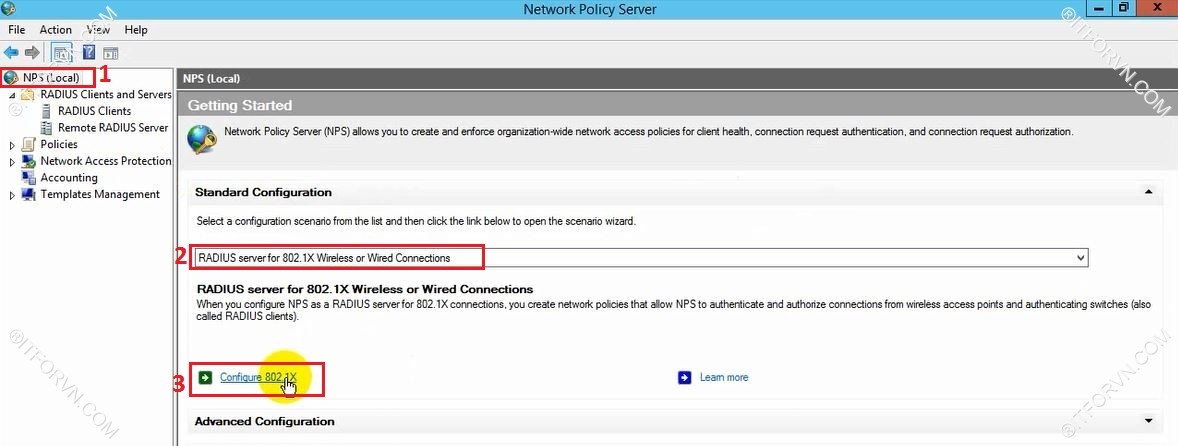Screen dimensions: 1178x446
Task: Click the Back arrow toolbar icon
Action: 11,52
